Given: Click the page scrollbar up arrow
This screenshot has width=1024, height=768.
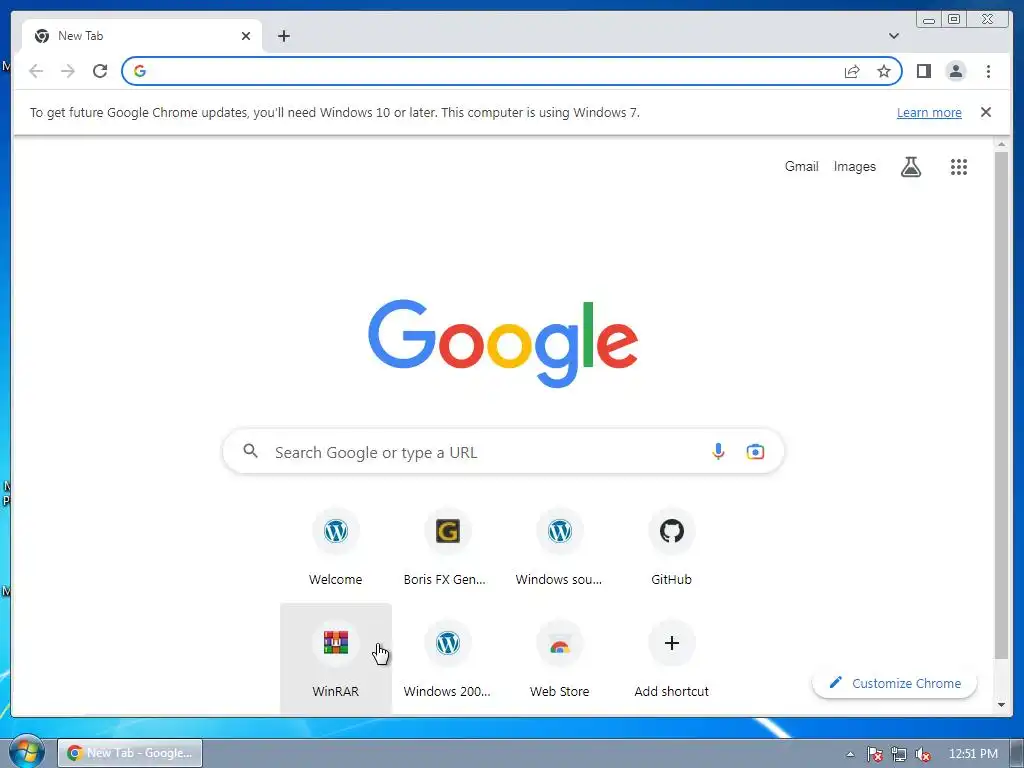Looking at the screenshot, I should click(x=1001, y=144).
